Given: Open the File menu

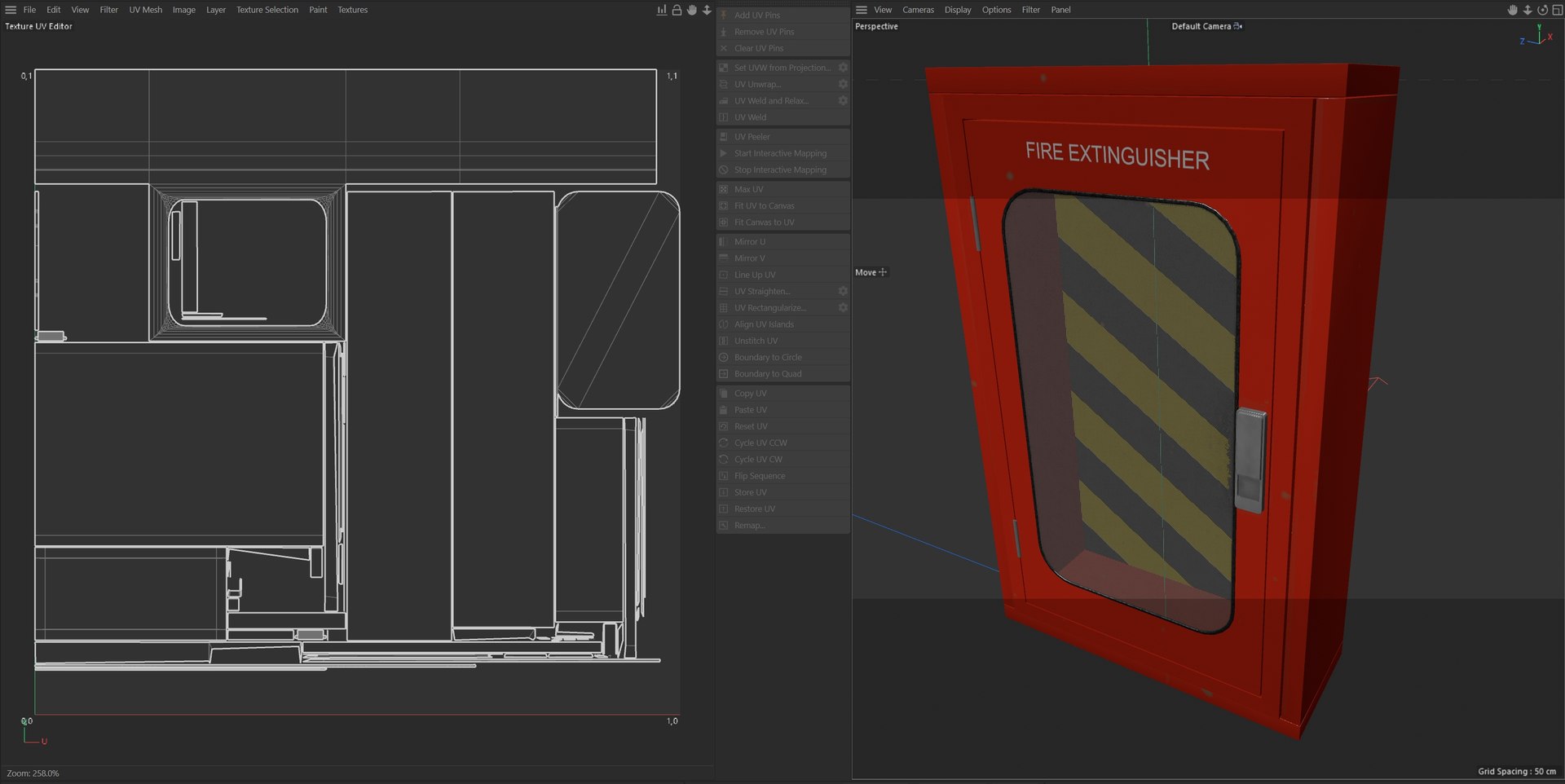Looking at the screenshot, I should tap(29, 10).
